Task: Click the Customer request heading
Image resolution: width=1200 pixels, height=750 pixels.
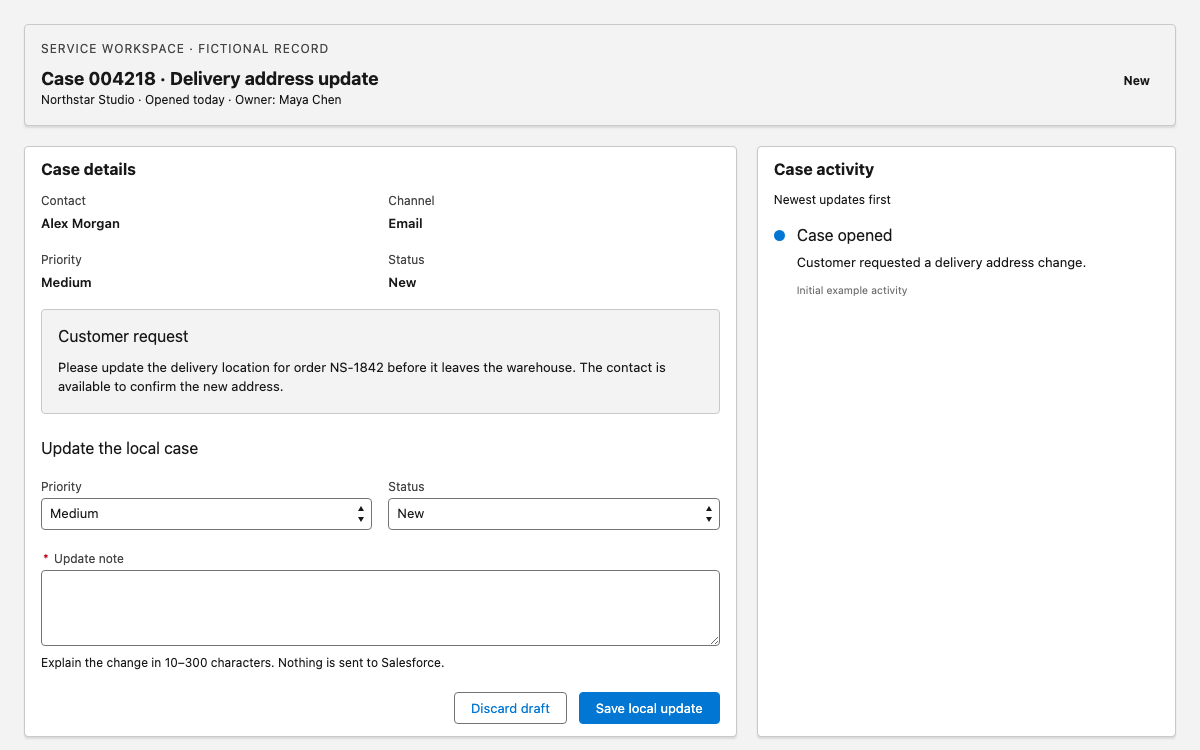Action: [123, 337]
